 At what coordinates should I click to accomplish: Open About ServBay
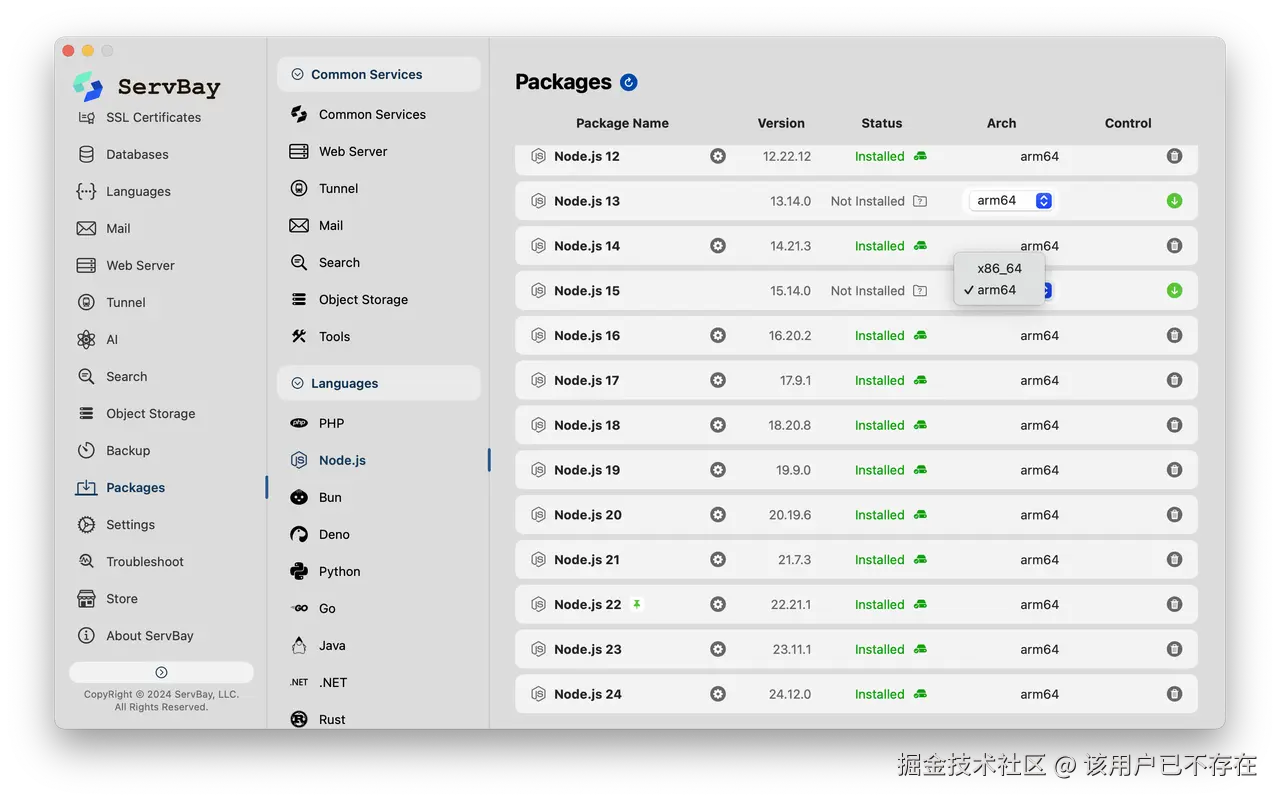(135, 635)
